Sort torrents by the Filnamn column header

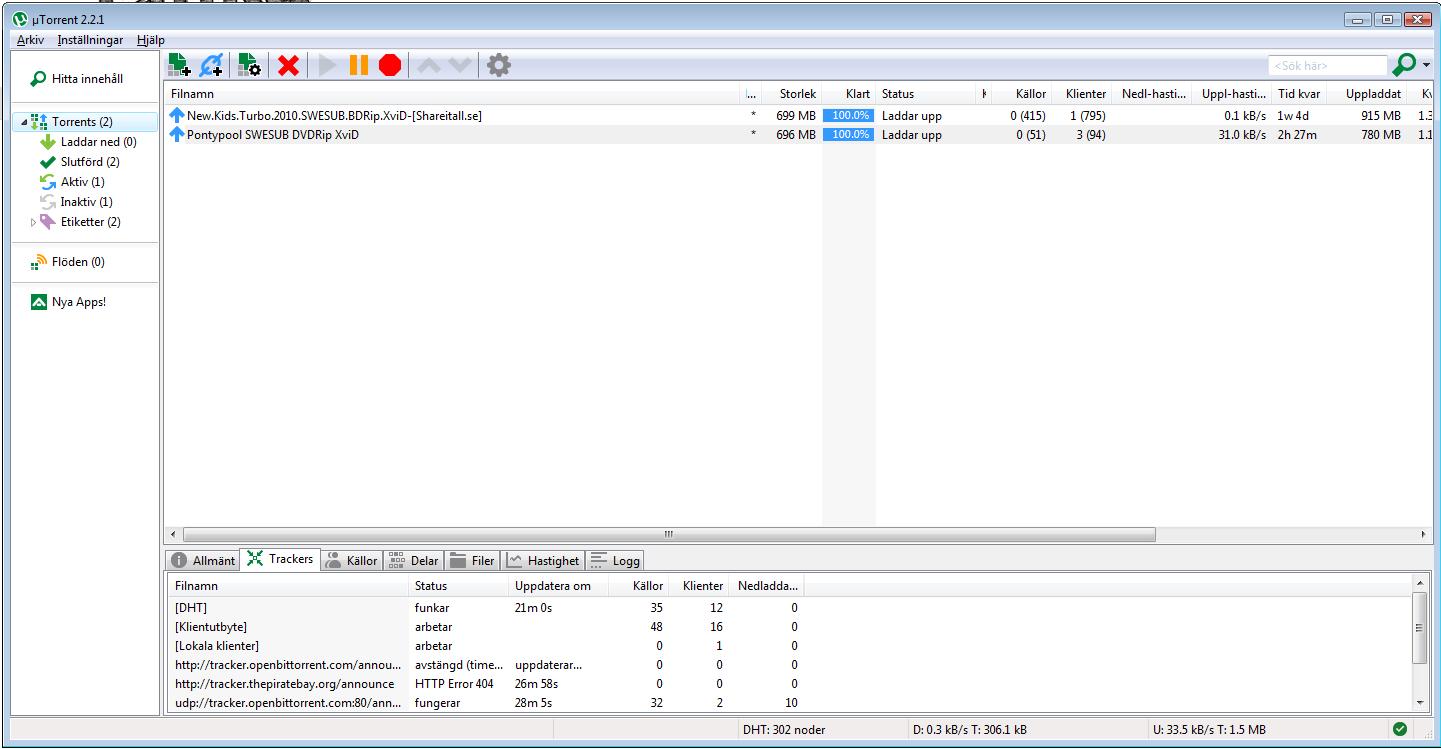(453, 94)
